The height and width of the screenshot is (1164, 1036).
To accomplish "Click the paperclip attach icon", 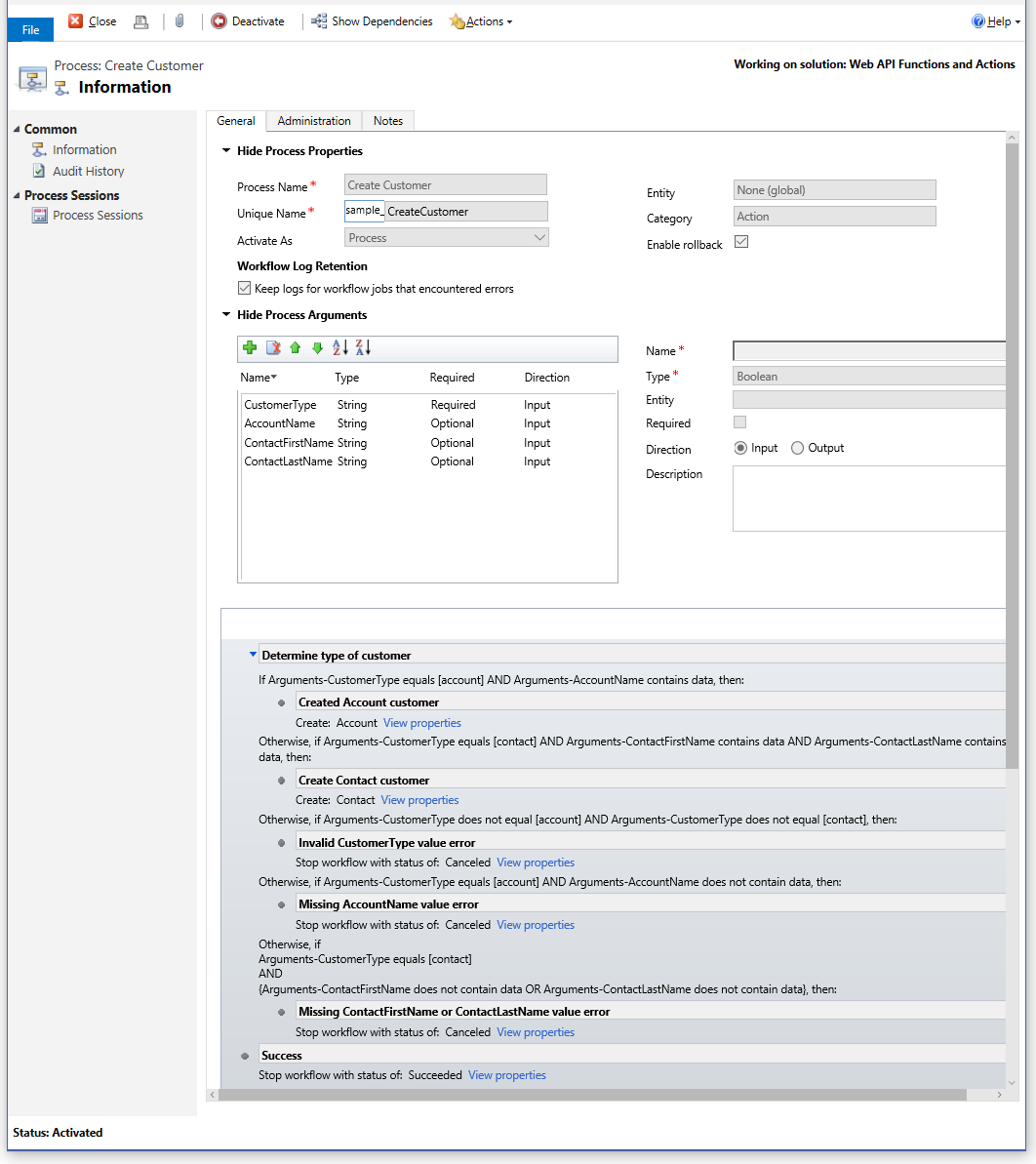I will 179,21.
